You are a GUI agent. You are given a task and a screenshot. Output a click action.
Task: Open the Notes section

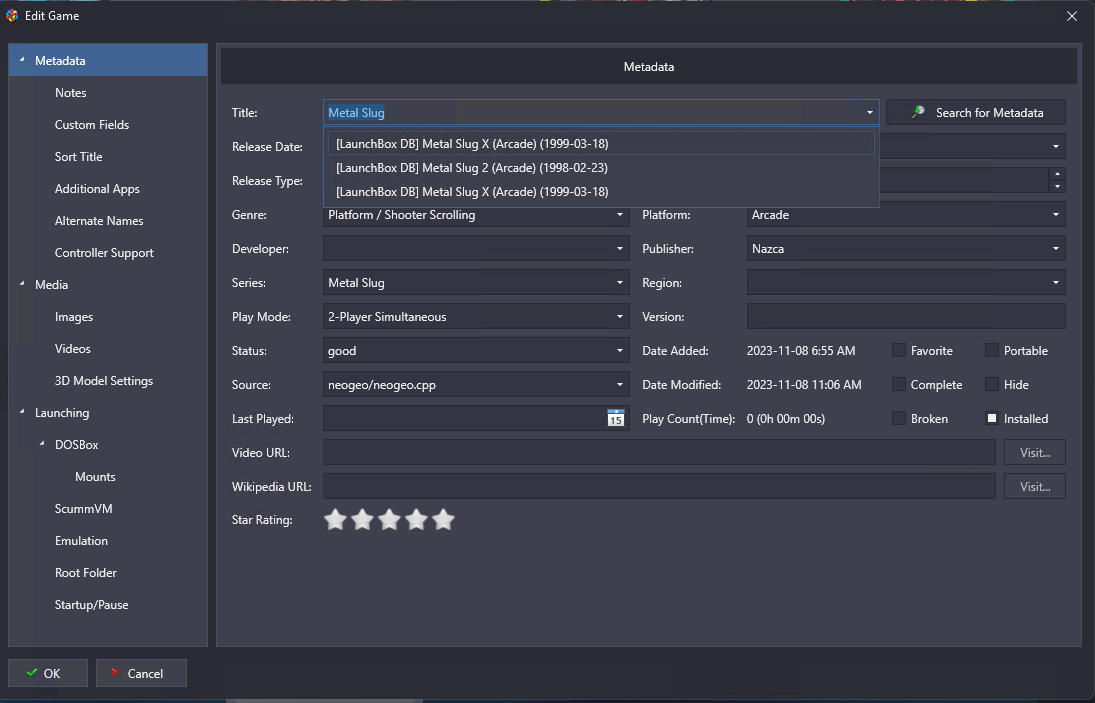pos(71,93)
